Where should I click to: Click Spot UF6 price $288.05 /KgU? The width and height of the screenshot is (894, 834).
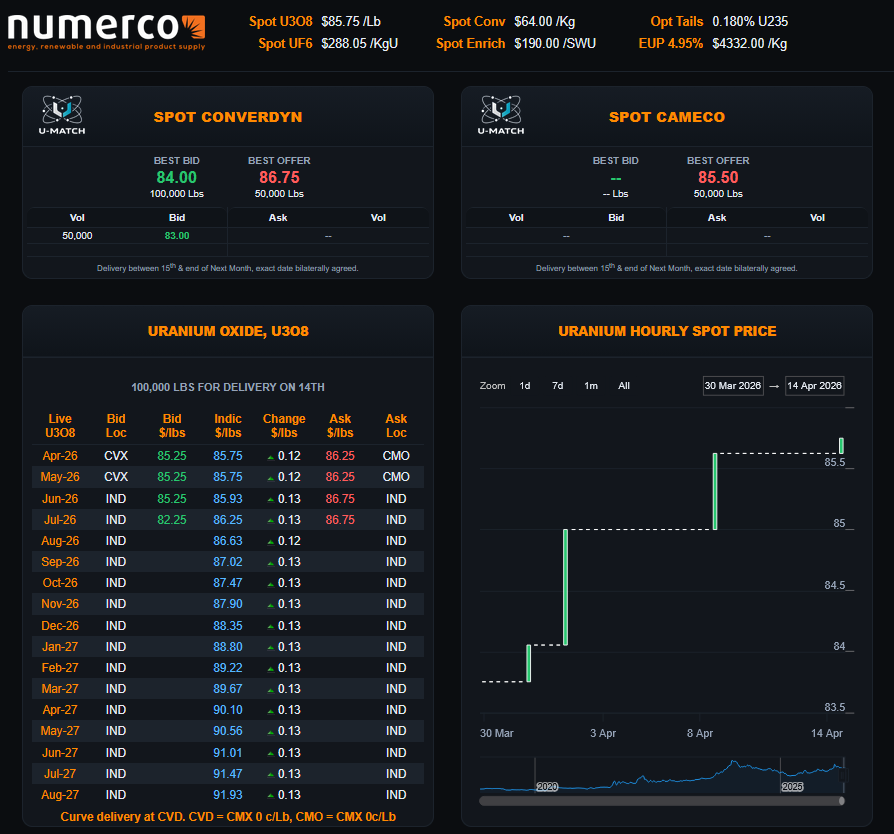359,43
